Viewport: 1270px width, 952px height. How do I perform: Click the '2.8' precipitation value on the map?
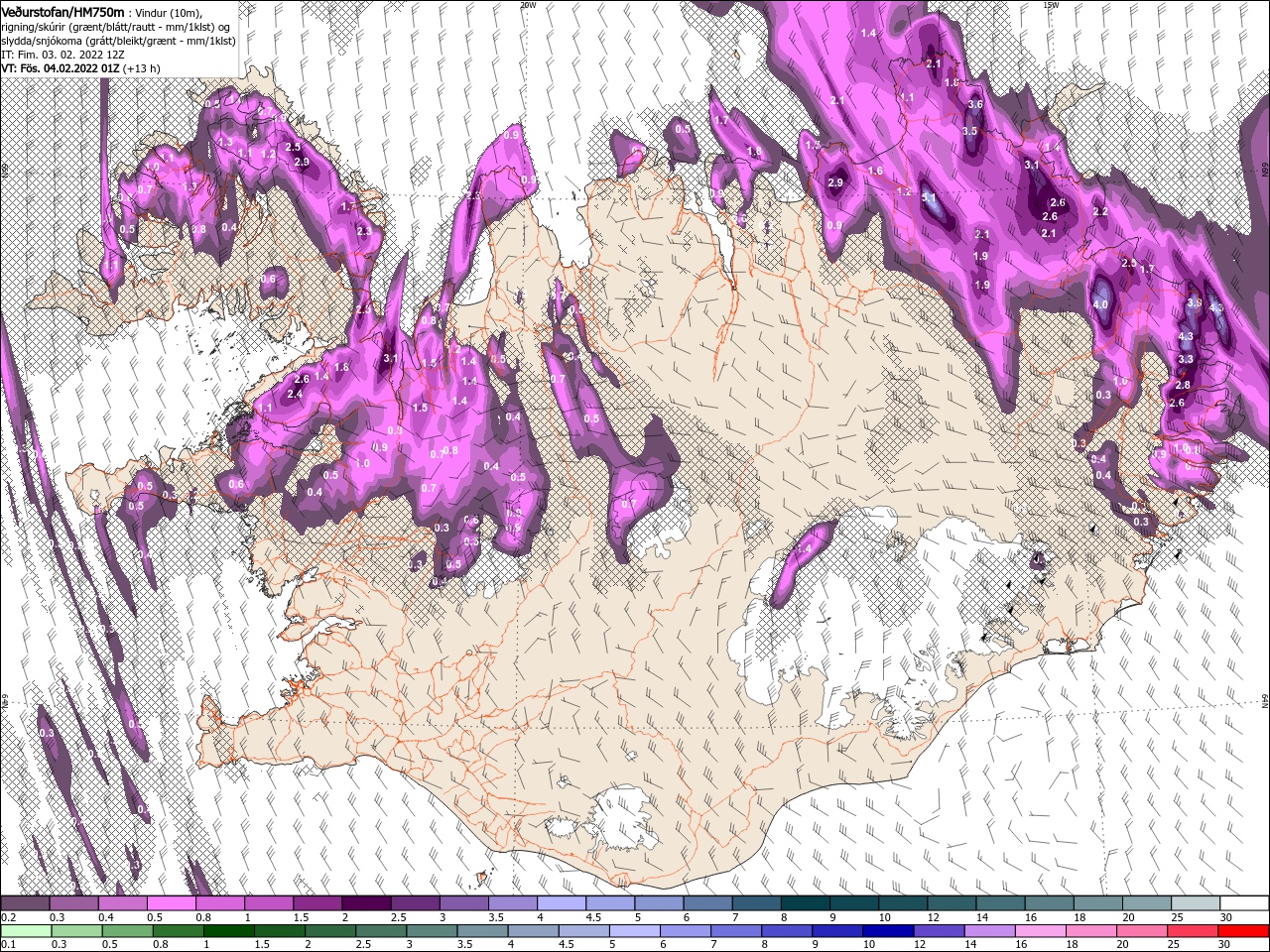[1182, 385]
